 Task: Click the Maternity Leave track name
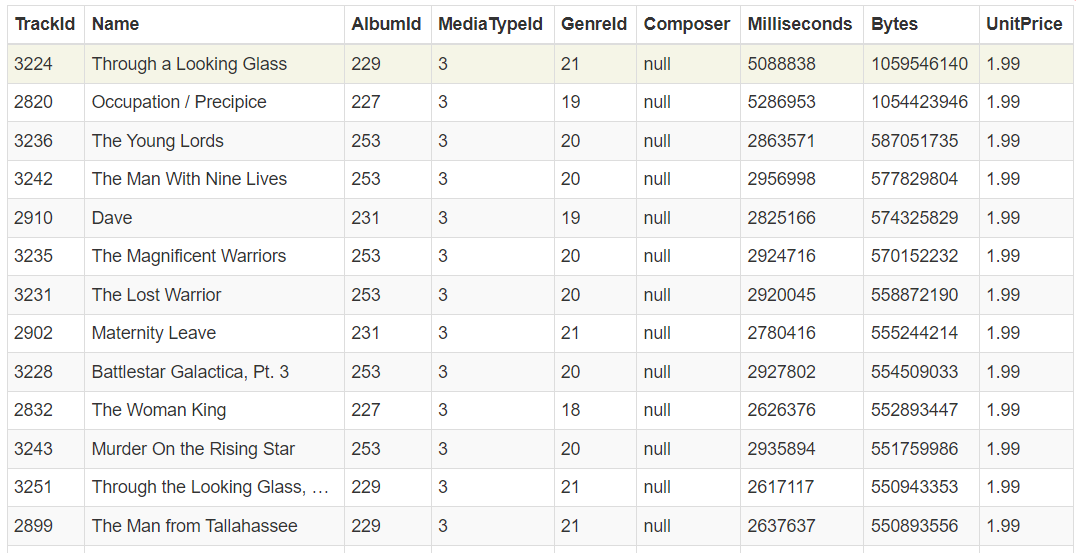(x=154, y=333)
